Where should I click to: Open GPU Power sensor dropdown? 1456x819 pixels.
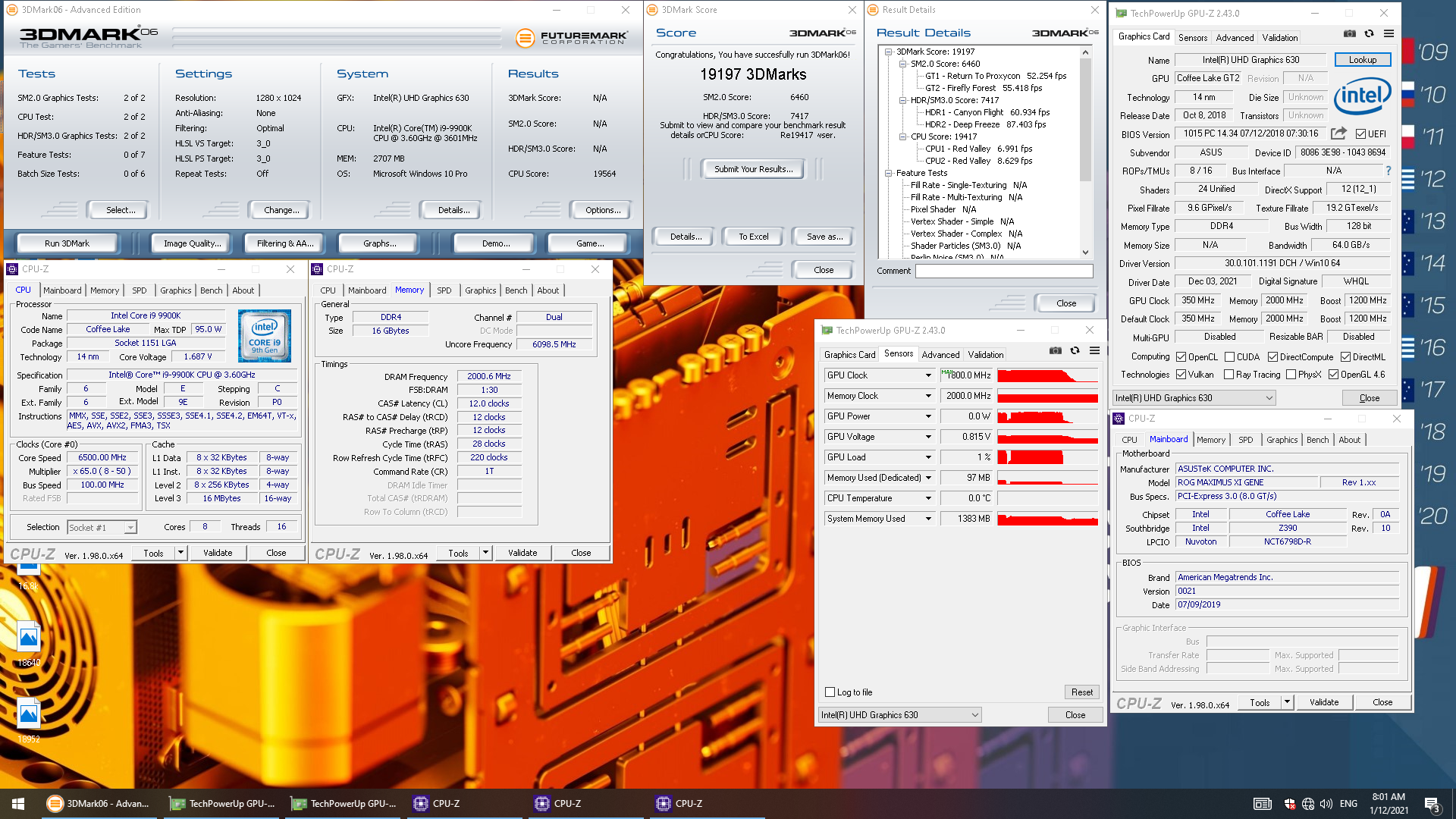tap(927, 416)
